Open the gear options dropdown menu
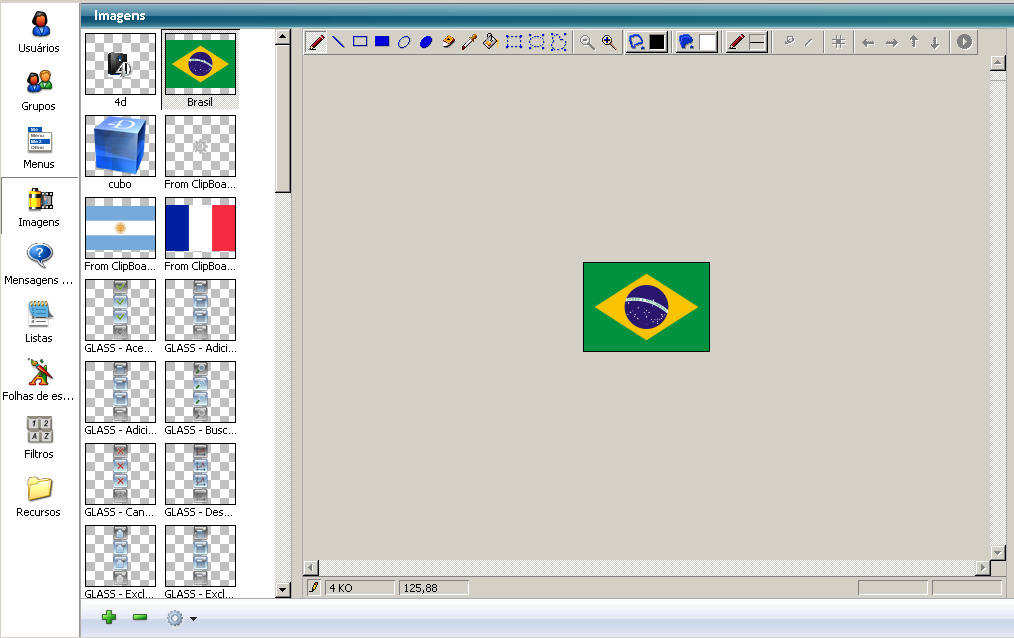The width and height of the screenshot is (1014, 638). pyautogui.click(x=180, y=618)
